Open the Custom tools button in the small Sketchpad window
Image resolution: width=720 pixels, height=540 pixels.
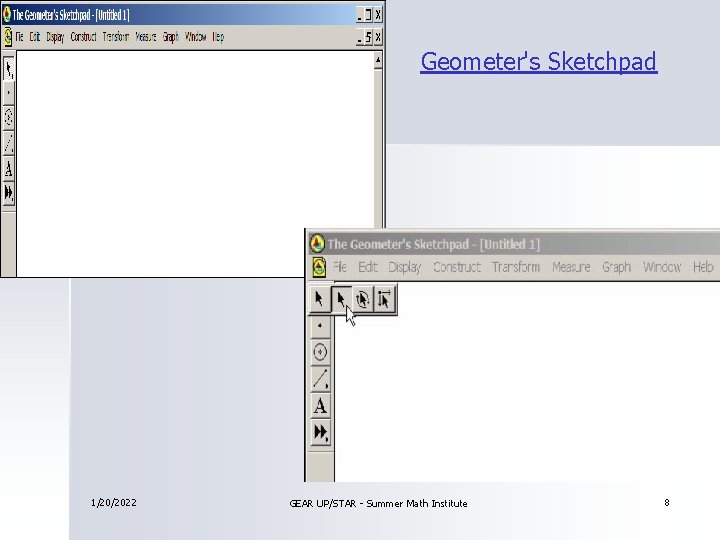tap(9, 192)
